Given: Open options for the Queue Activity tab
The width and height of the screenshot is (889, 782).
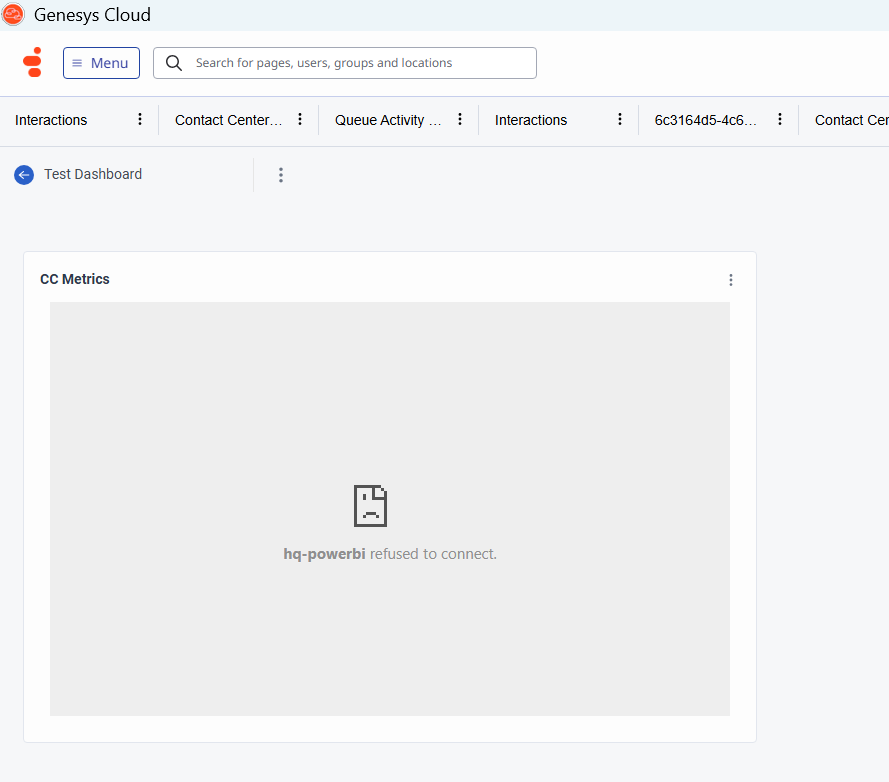Looking at the screenshot, I should coord(460,119).
